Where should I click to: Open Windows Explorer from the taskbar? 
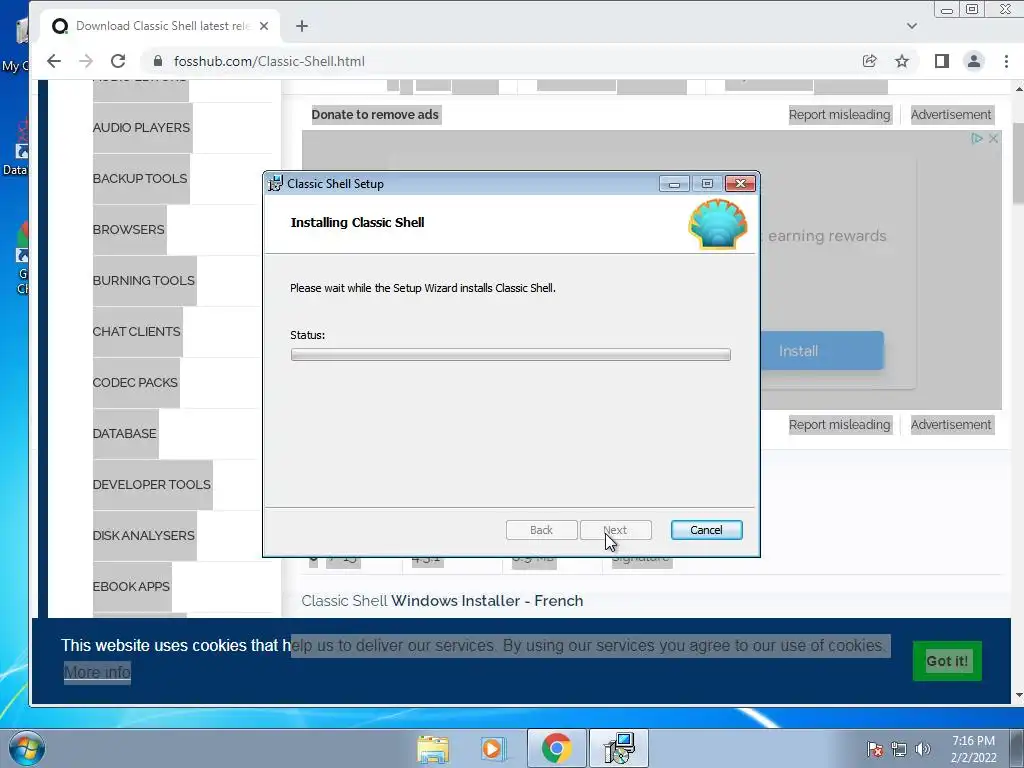pyautogui.click(x=433, y=749)
